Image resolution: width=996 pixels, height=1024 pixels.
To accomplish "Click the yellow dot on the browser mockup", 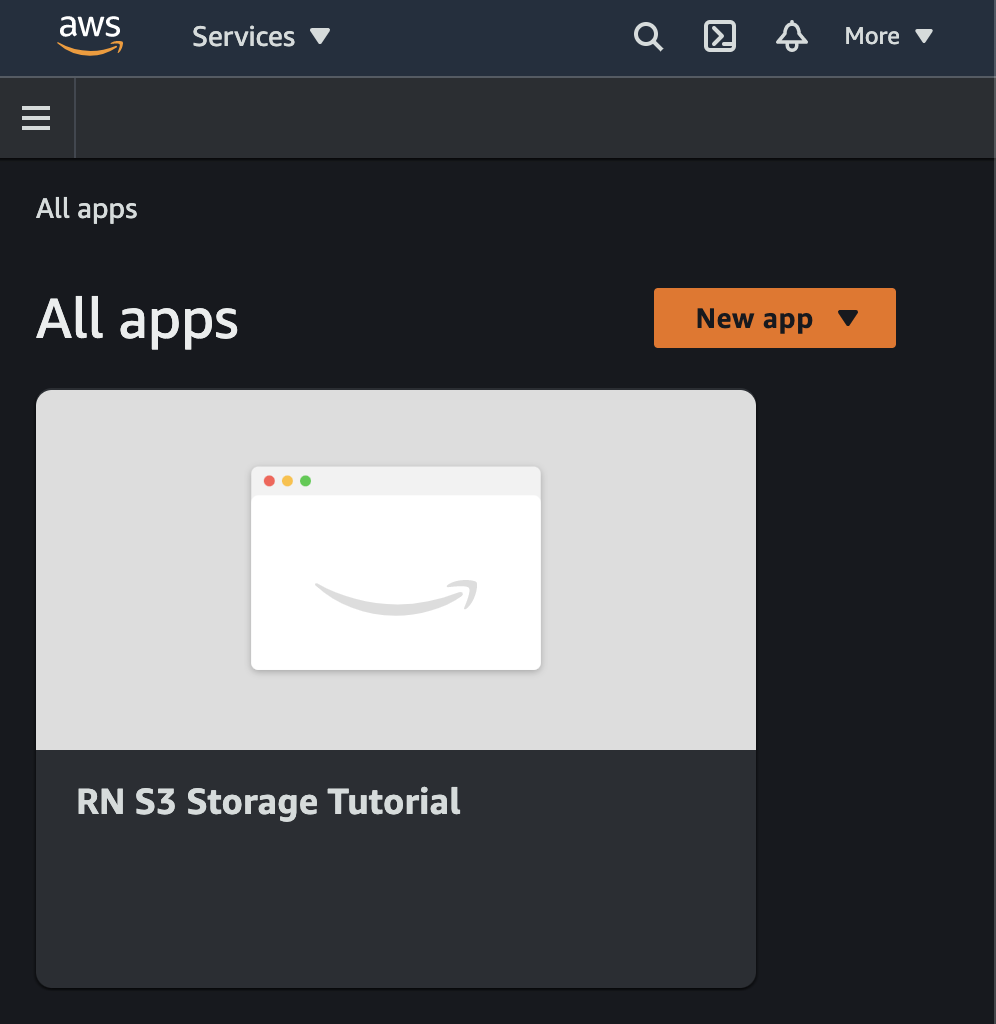I will pos(288,480).
